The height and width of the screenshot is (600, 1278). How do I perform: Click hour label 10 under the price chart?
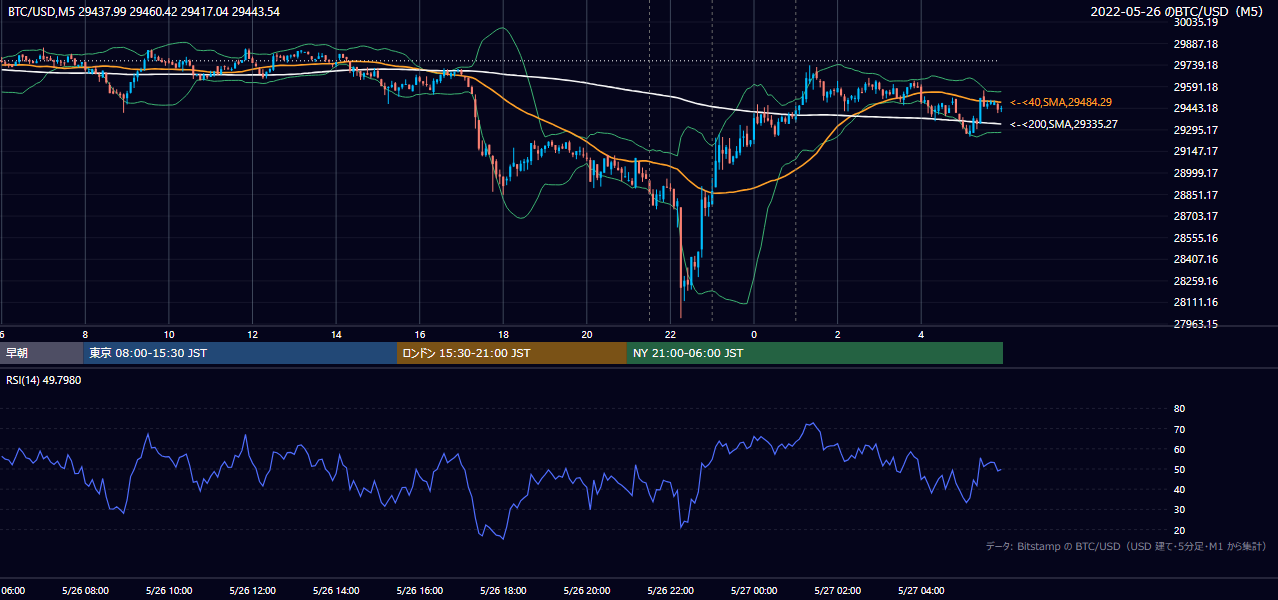[x=169, y=335]
